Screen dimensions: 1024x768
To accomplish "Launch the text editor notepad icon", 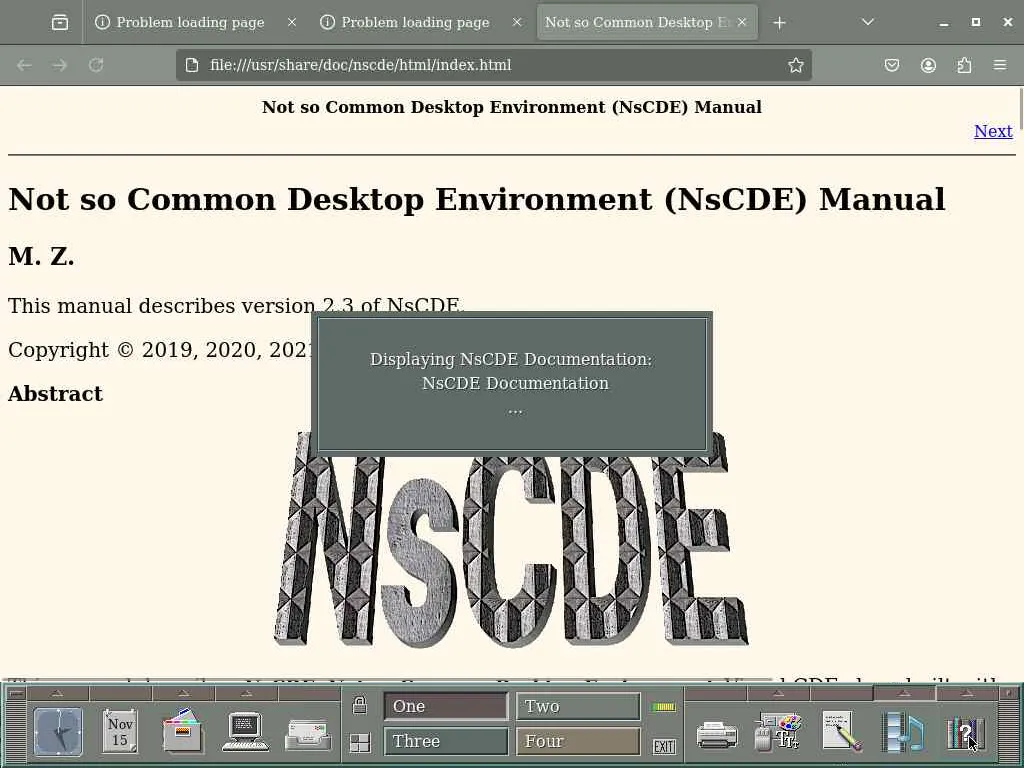I will coord(841,731).
